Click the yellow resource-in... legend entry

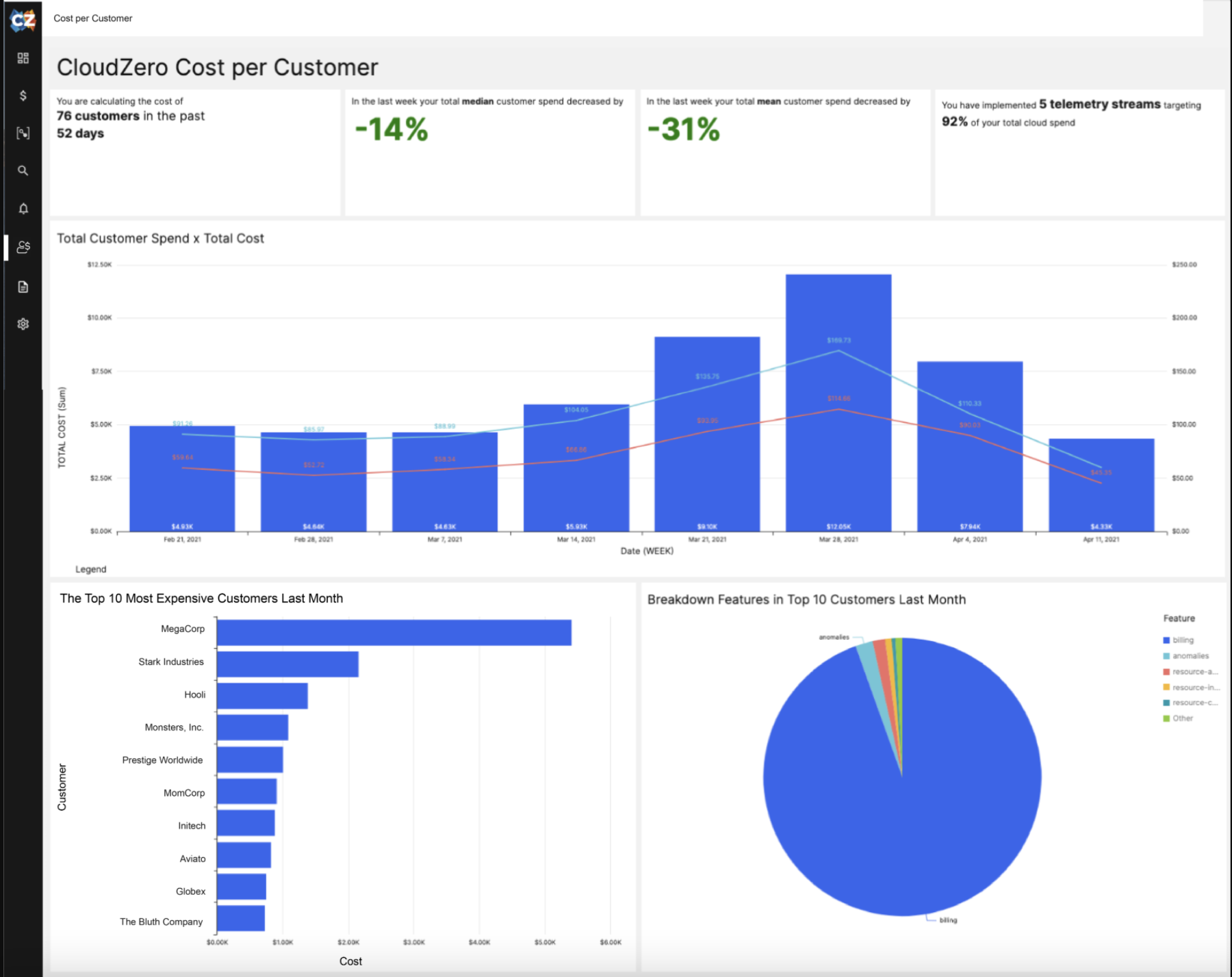coord(1190,688)
